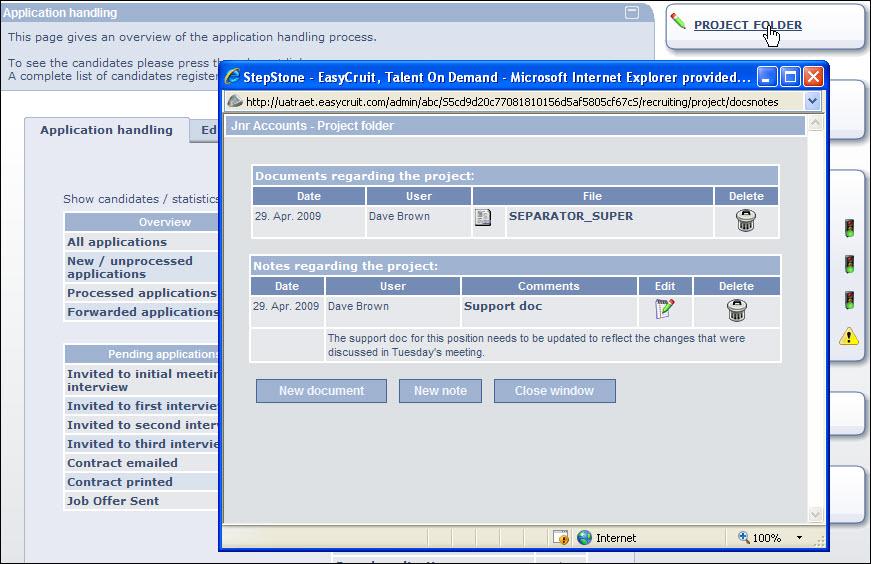Open Invited to second interview
The width and height of the screenshot is (871, 564).
pos(143,425)
